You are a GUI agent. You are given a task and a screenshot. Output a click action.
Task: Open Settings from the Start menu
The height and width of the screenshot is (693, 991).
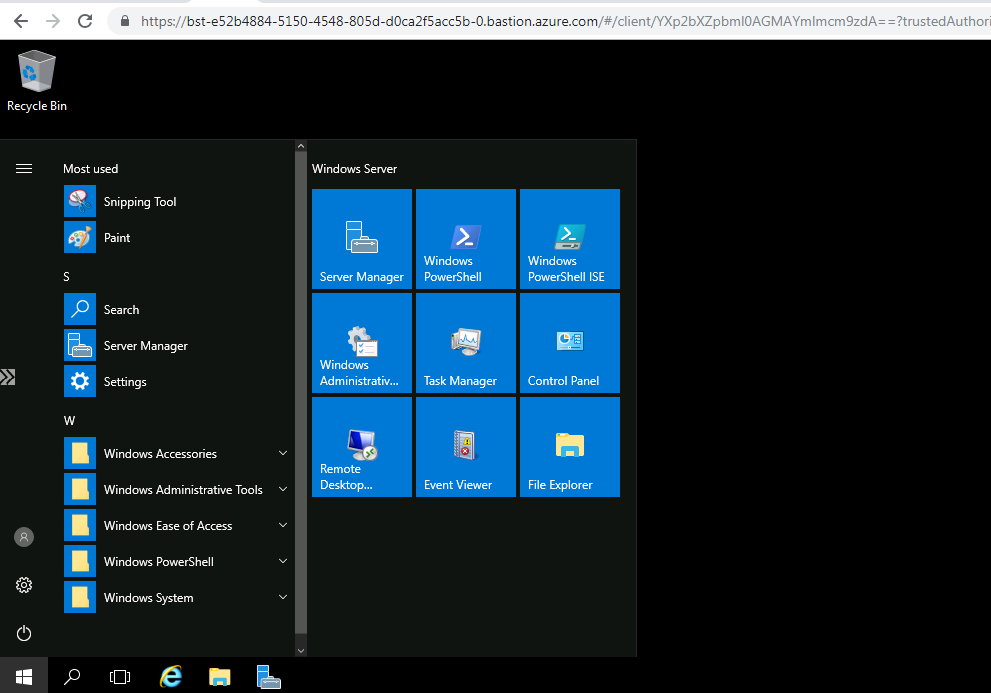coord(125,381)
